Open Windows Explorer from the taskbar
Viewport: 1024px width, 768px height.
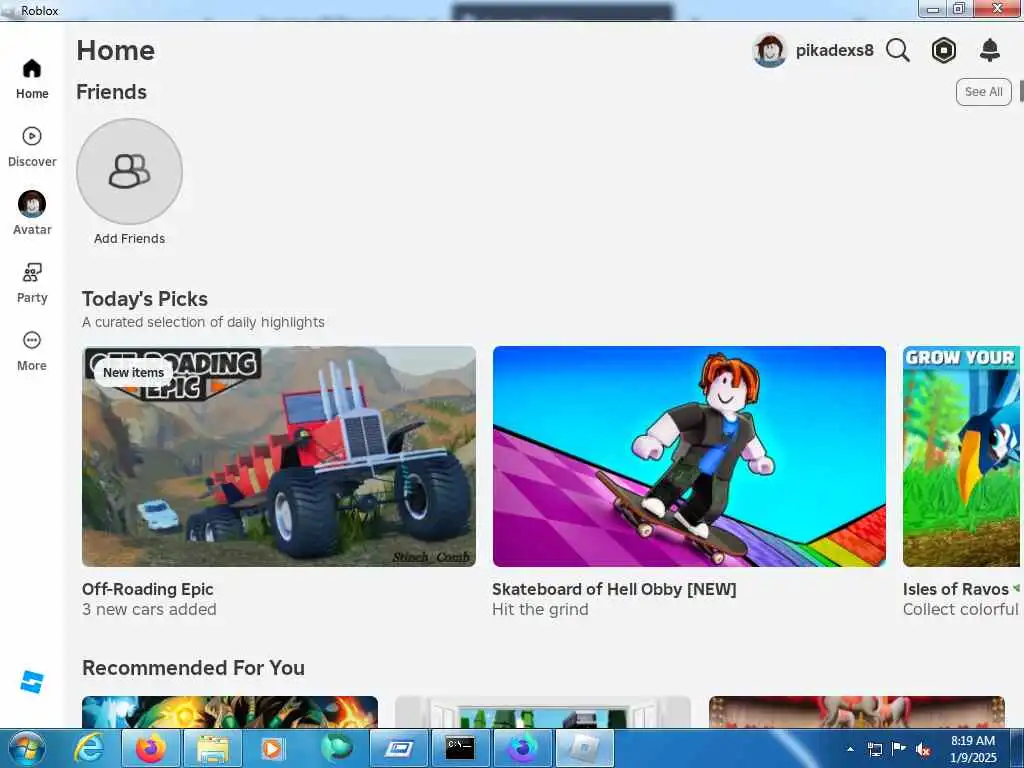(x=213, y=748)
